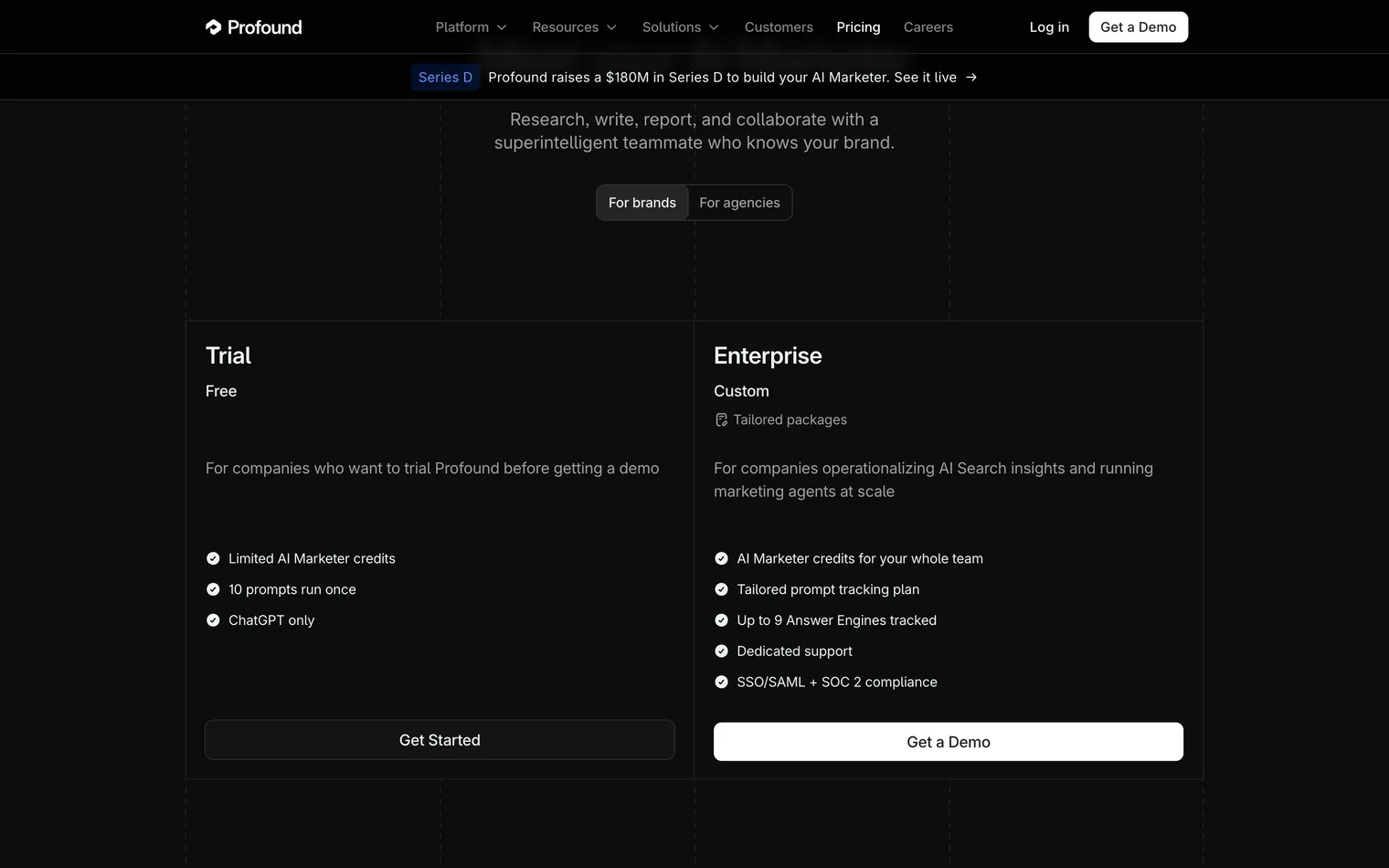
Task: Click Get a Demo on Enterprise plan
Action: click(948, 742)
